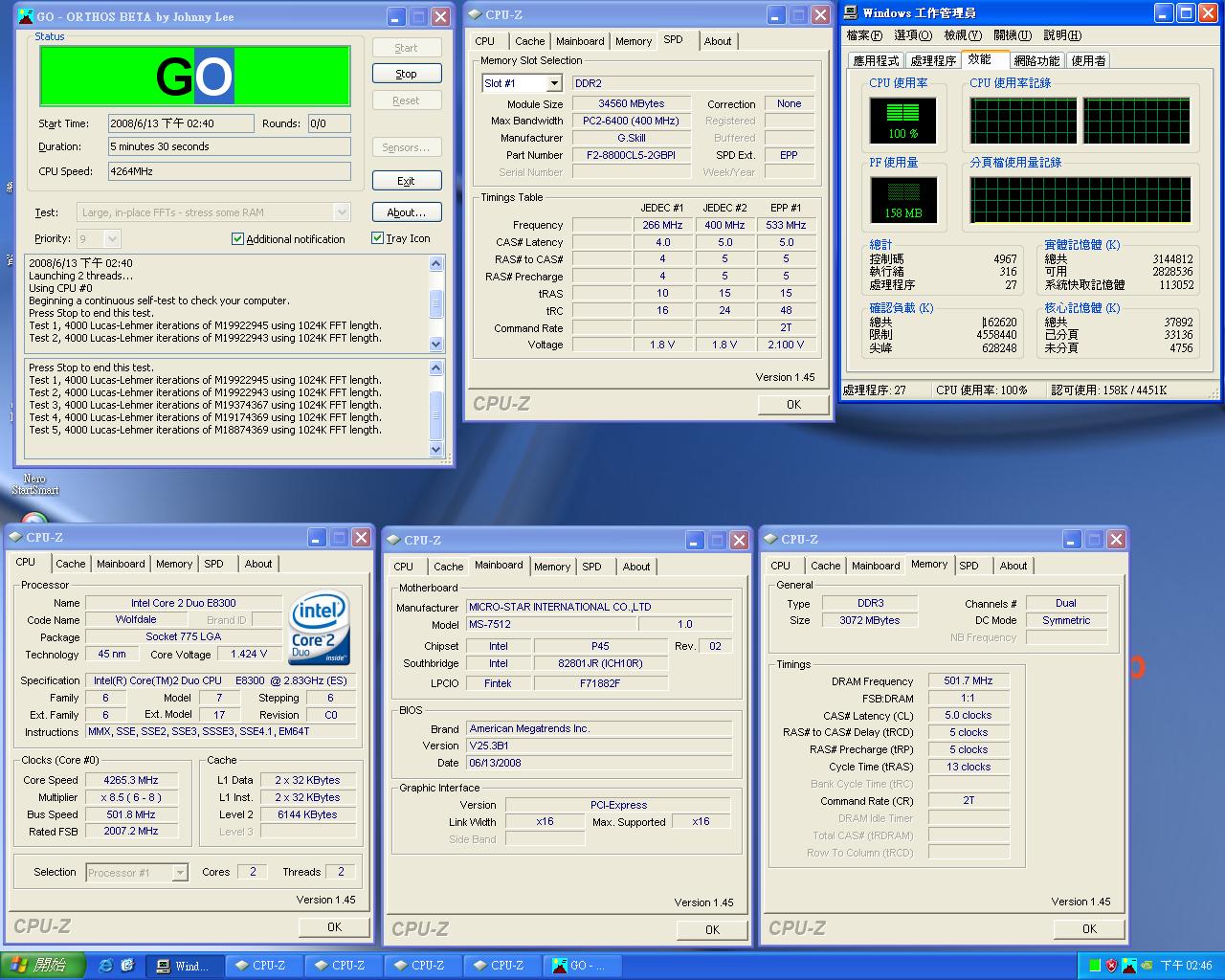This screenshot has height=980, width=1225.
Task: Click the second quick launch icon beside Internet Explorer
Action: click(x=127, y=966)
